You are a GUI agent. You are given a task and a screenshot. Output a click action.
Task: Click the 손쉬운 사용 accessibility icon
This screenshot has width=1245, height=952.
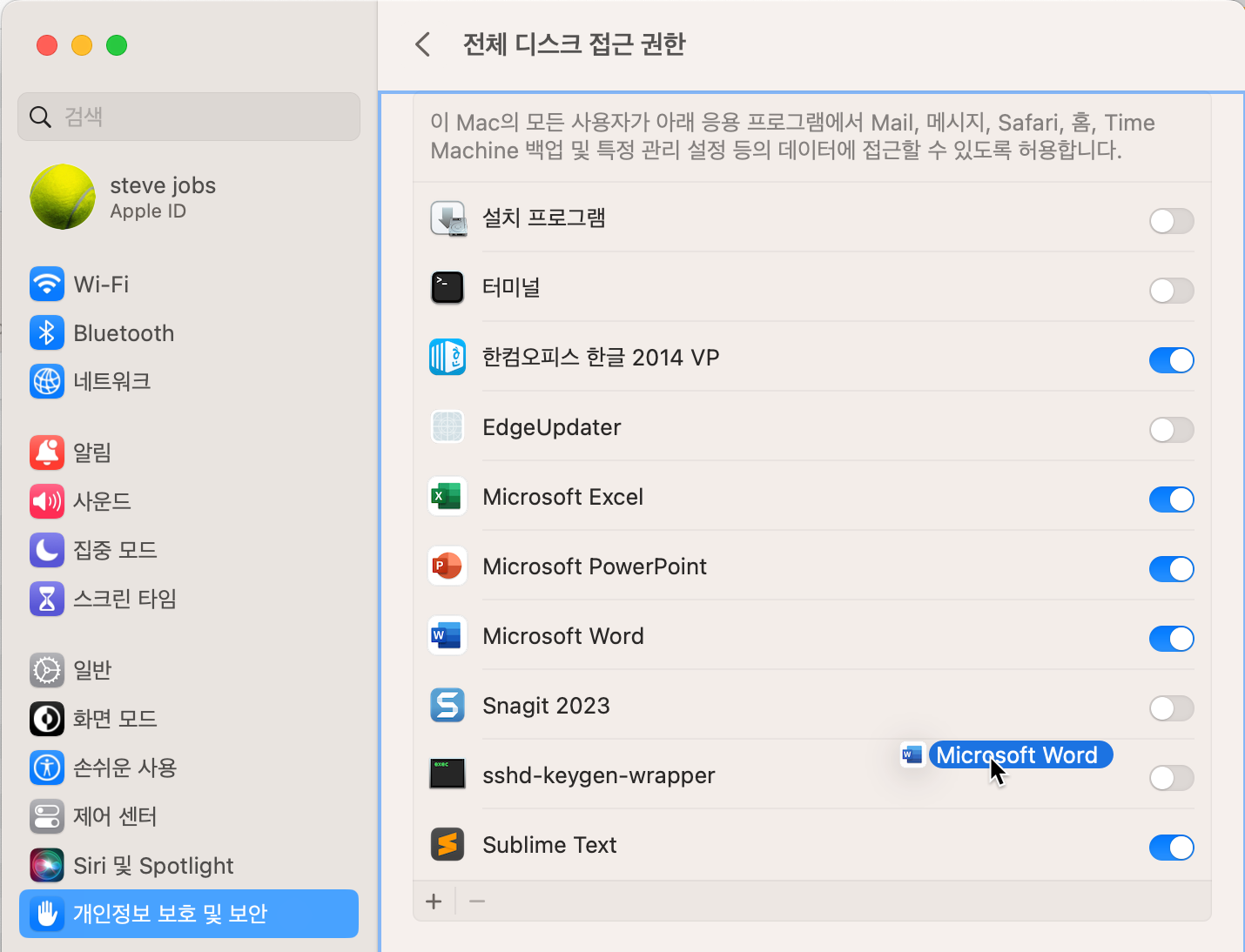47,768
